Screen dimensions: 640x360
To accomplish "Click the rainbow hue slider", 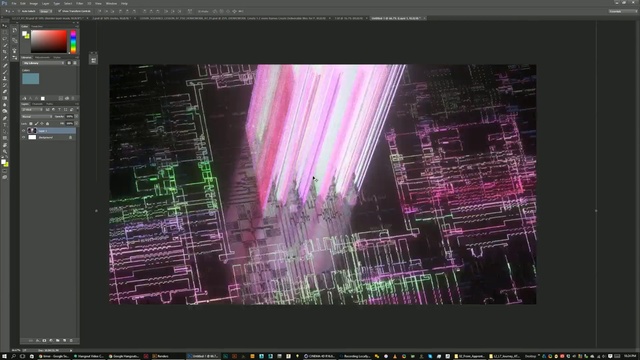I will coord(73,42).
